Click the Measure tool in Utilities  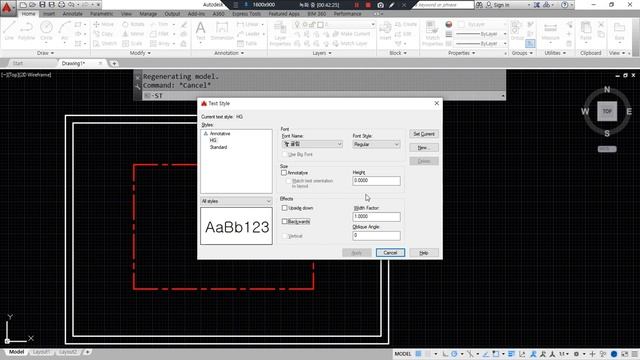point(550,31)
